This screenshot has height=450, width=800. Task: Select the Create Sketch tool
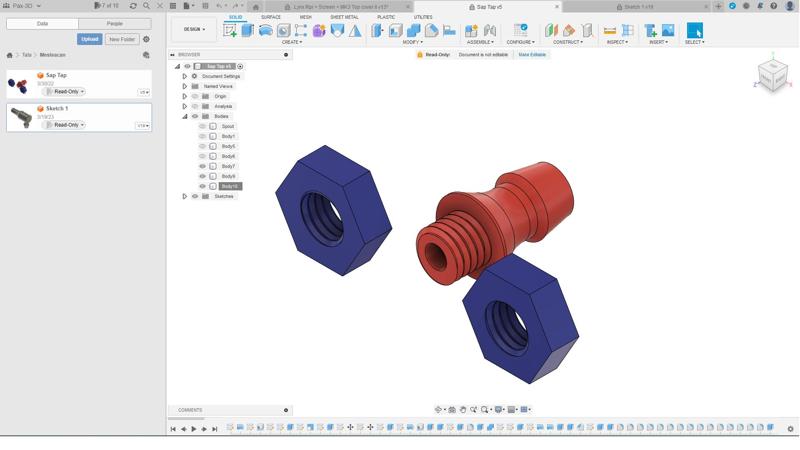(x=230, y=31)
